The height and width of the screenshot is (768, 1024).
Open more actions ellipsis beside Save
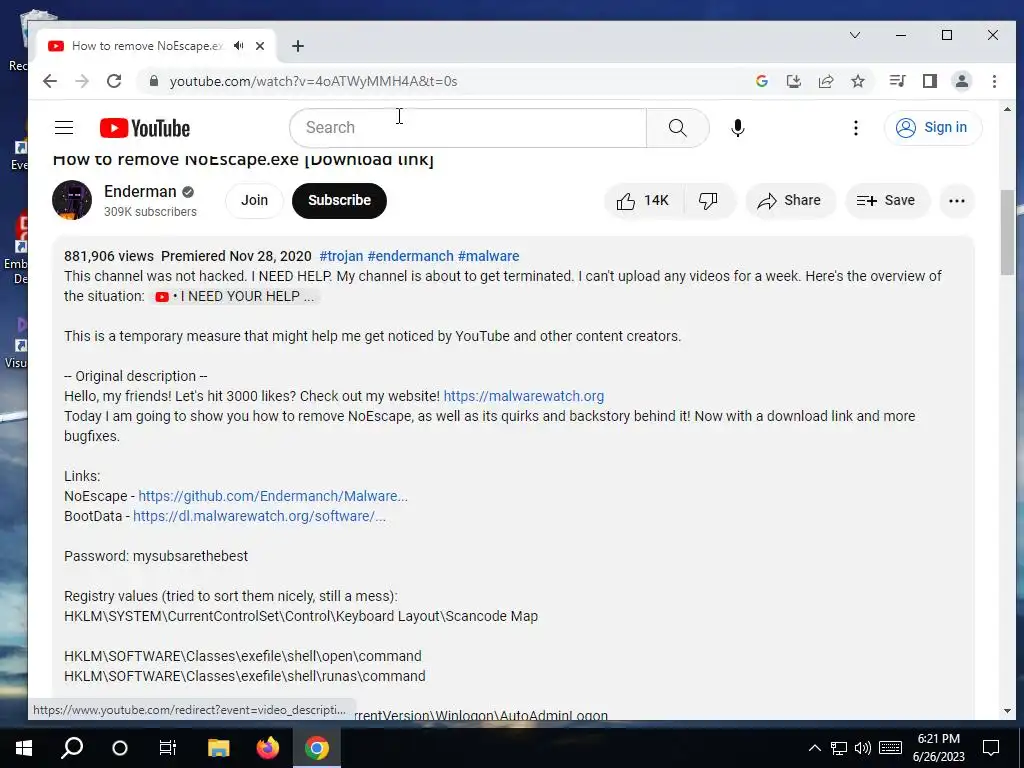click(x=957, y=200)
